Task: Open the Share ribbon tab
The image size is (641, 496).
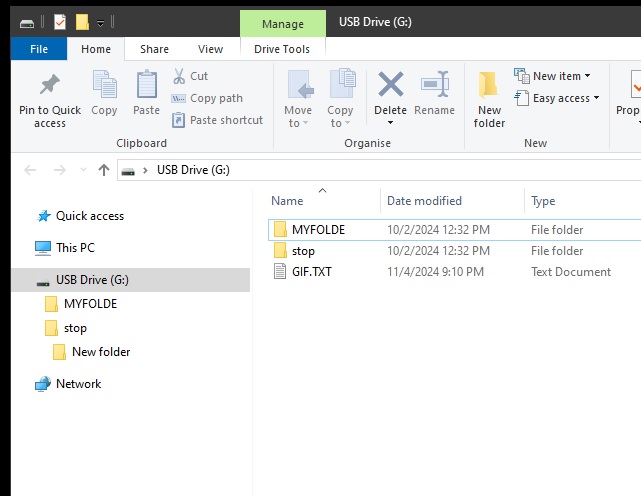Action: coord(154,49)
